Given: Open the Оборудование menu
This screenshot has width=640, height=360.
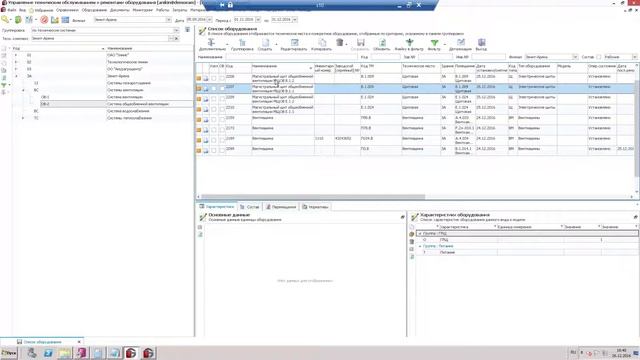Looking at the screenshot, I should click(x=94, y=10).
